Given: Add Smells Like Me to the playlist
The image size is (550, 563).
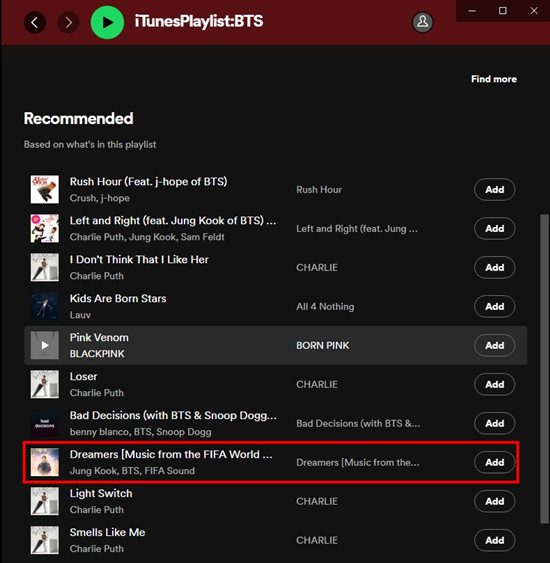Looking at the screenshot, I should click(x=494, y=540).
